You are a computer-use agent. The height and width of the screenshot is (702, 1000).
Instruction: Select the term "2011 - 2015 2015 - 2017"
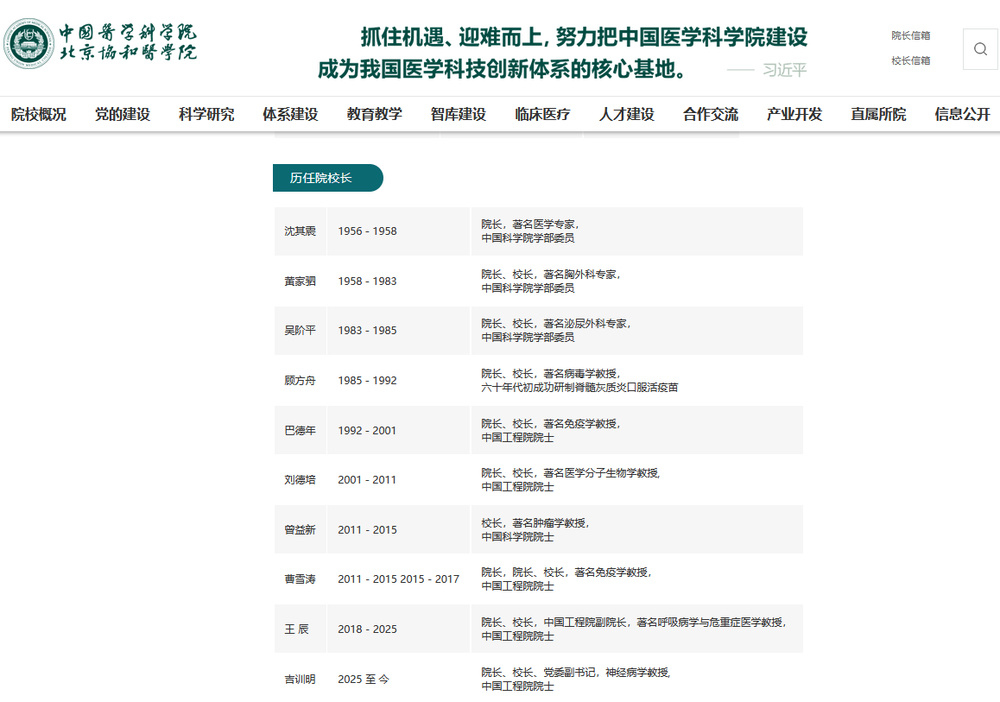399,579
